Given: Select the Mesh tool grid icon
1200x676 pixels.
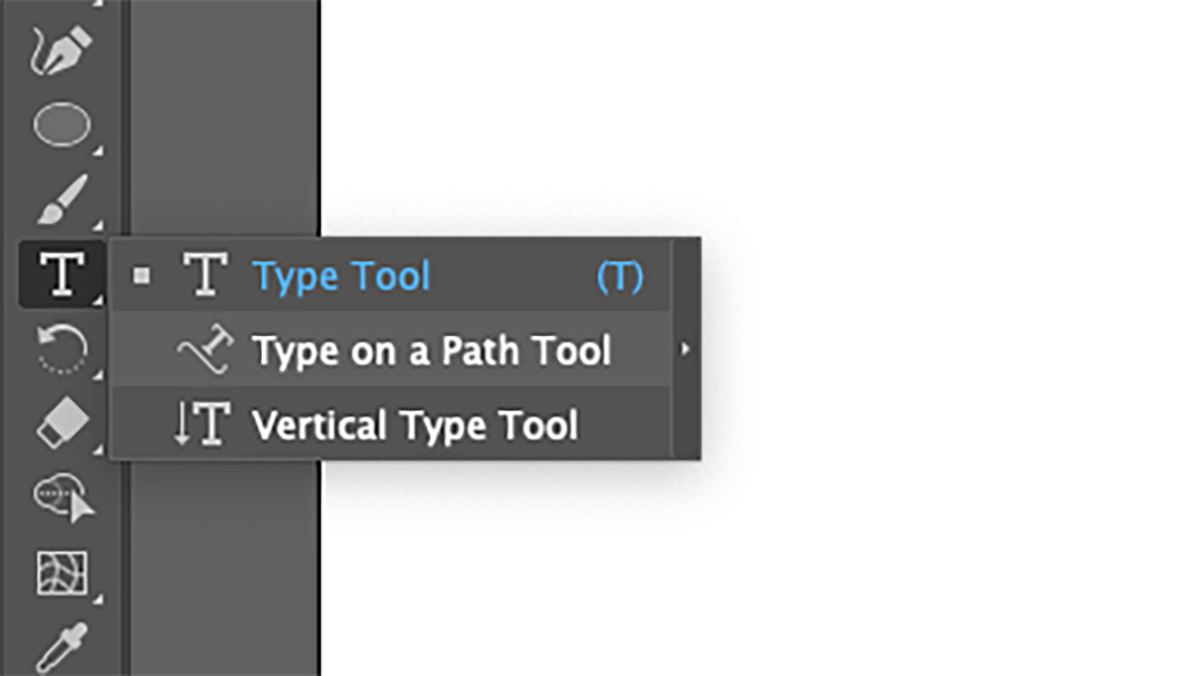Looking at the screenshot, I should [62, 573].
